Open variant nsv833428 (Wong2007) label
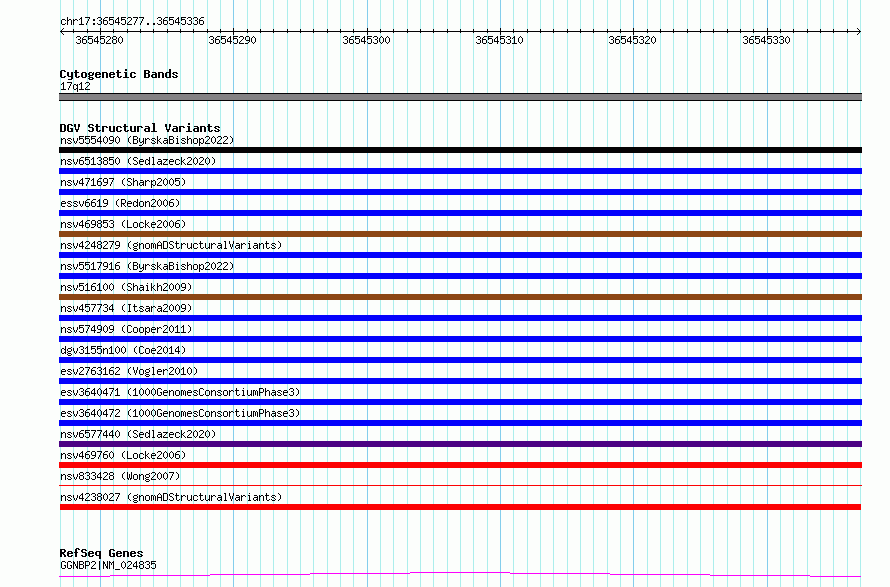 point(120,476)
